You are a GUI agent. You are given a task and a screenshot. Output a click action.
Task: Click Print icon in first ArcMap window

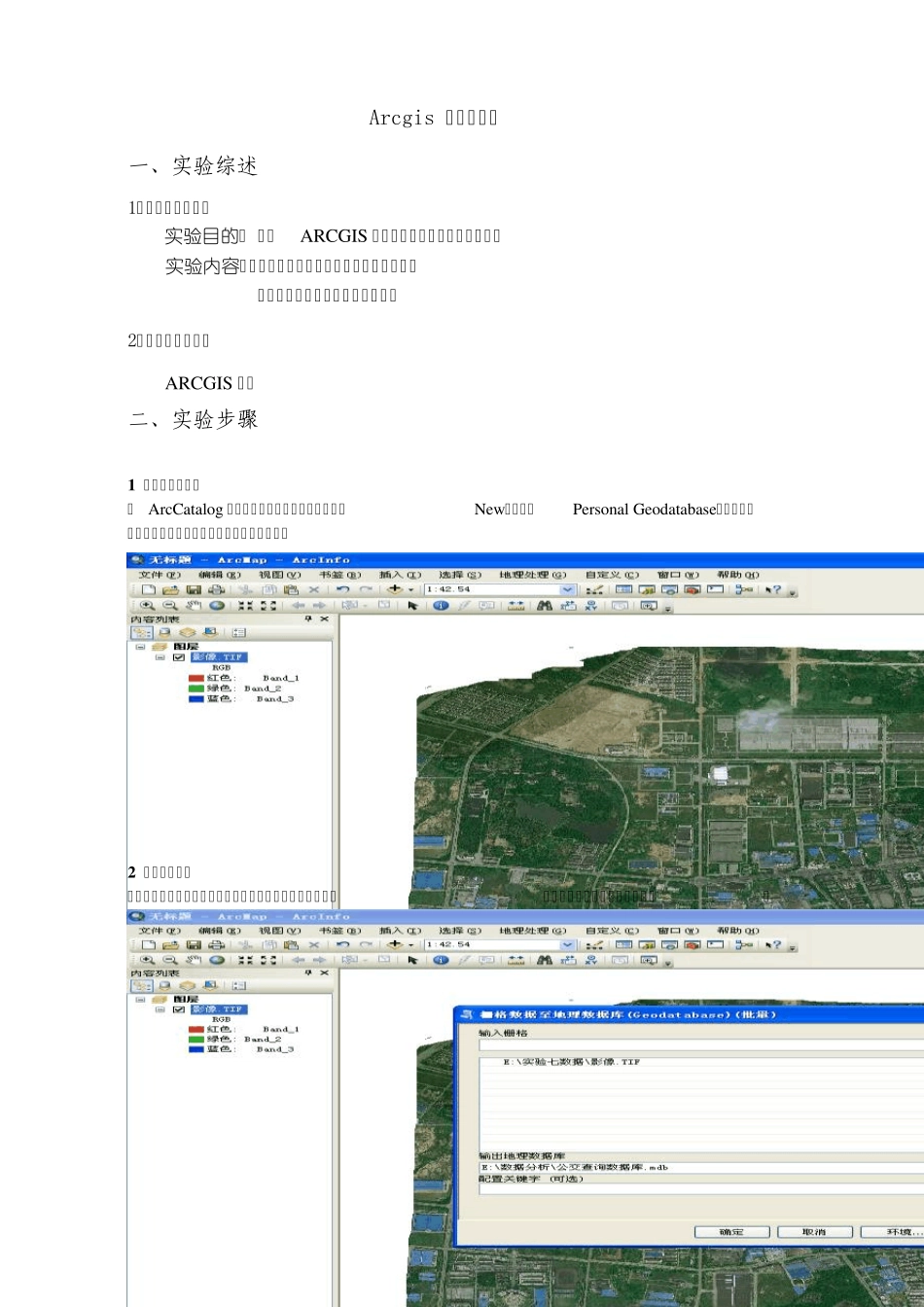pyautogui.click(x=216, y=589)
